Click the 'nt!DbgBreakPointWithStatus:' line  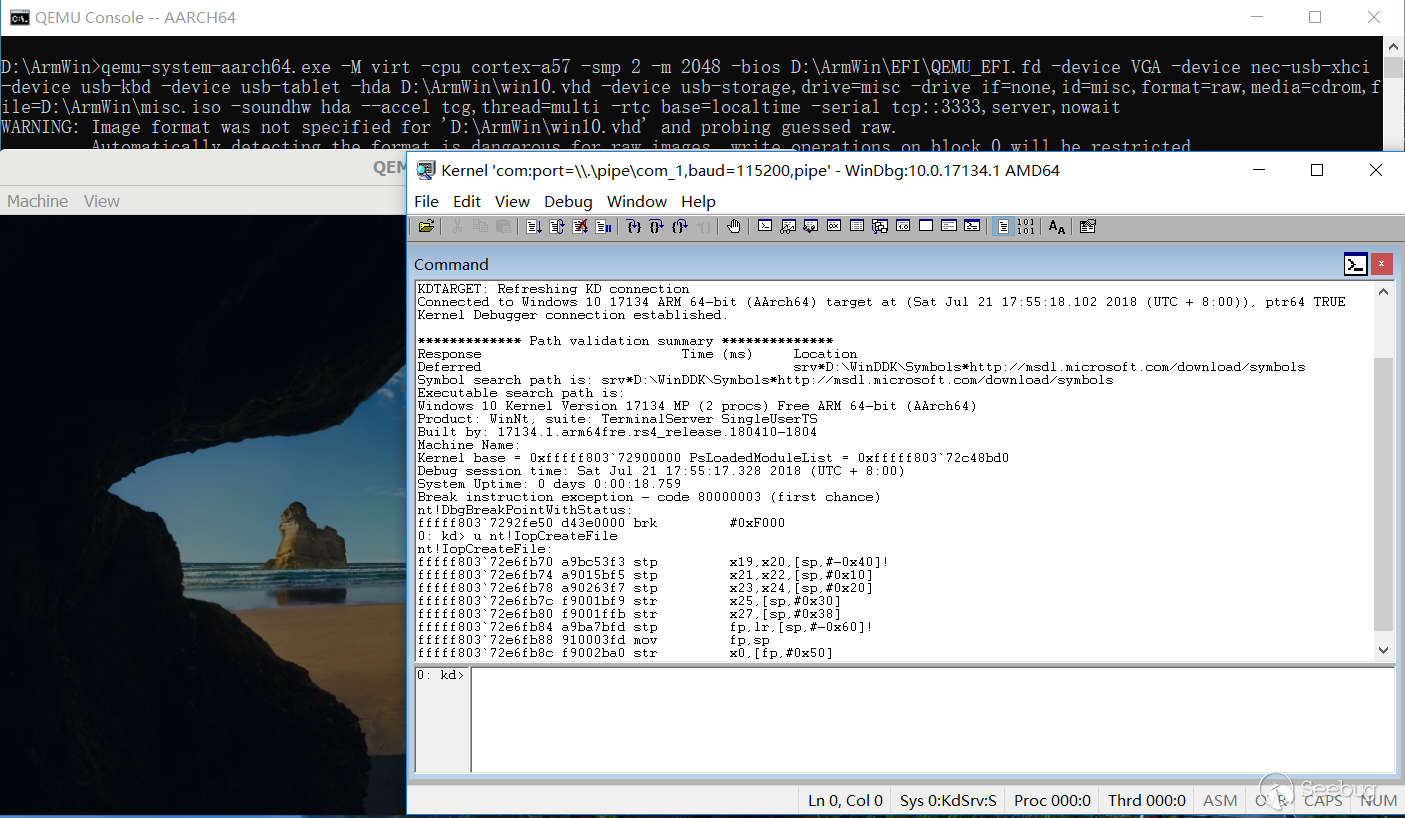525,510
